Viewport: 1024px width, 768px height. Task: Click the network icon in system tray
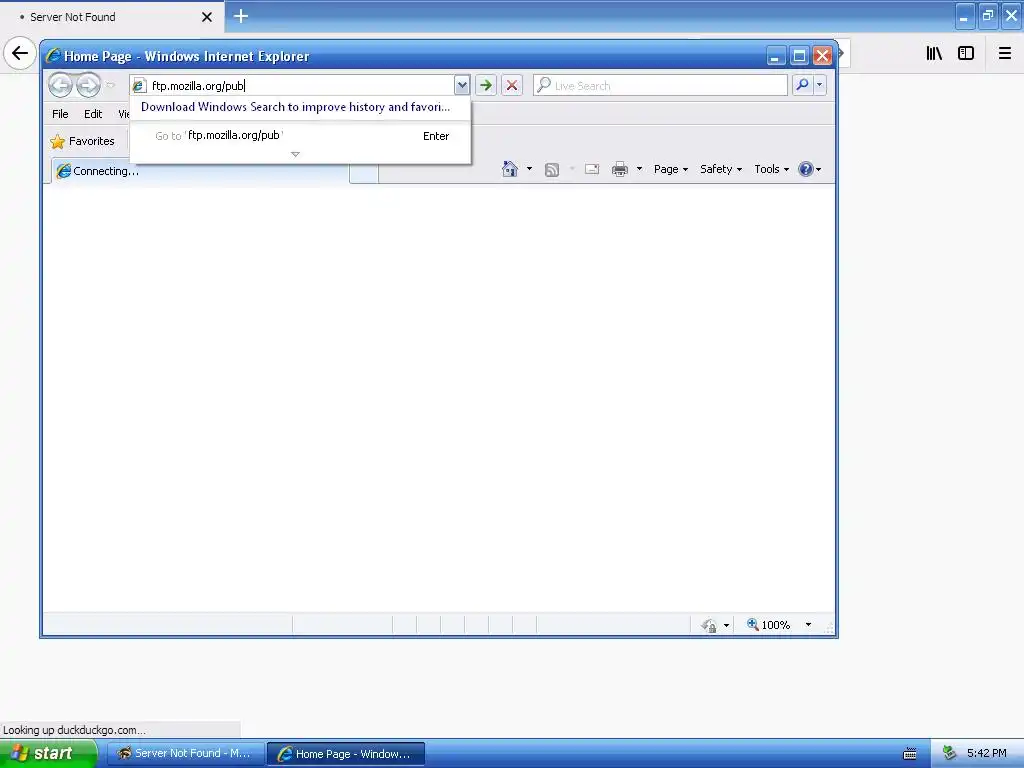949,754
